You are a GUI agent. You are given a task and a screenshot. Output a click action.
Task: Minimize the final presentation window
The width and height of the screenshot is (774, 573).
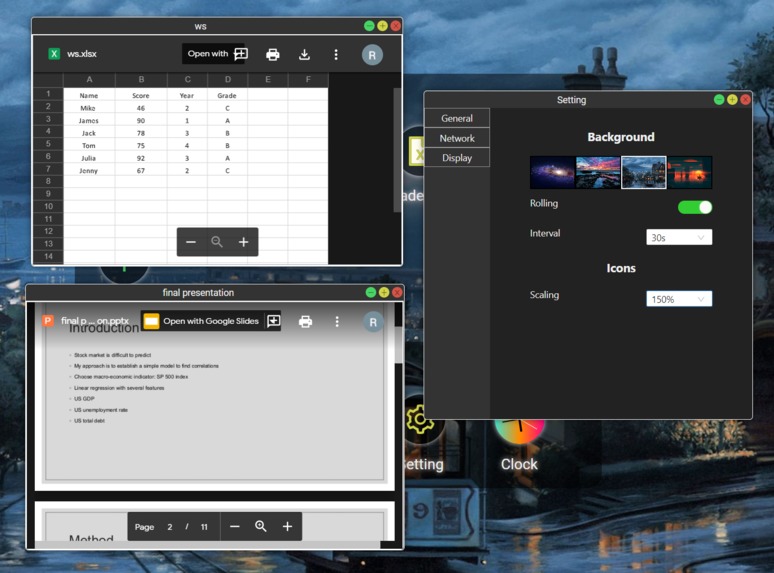coord(371,293)
